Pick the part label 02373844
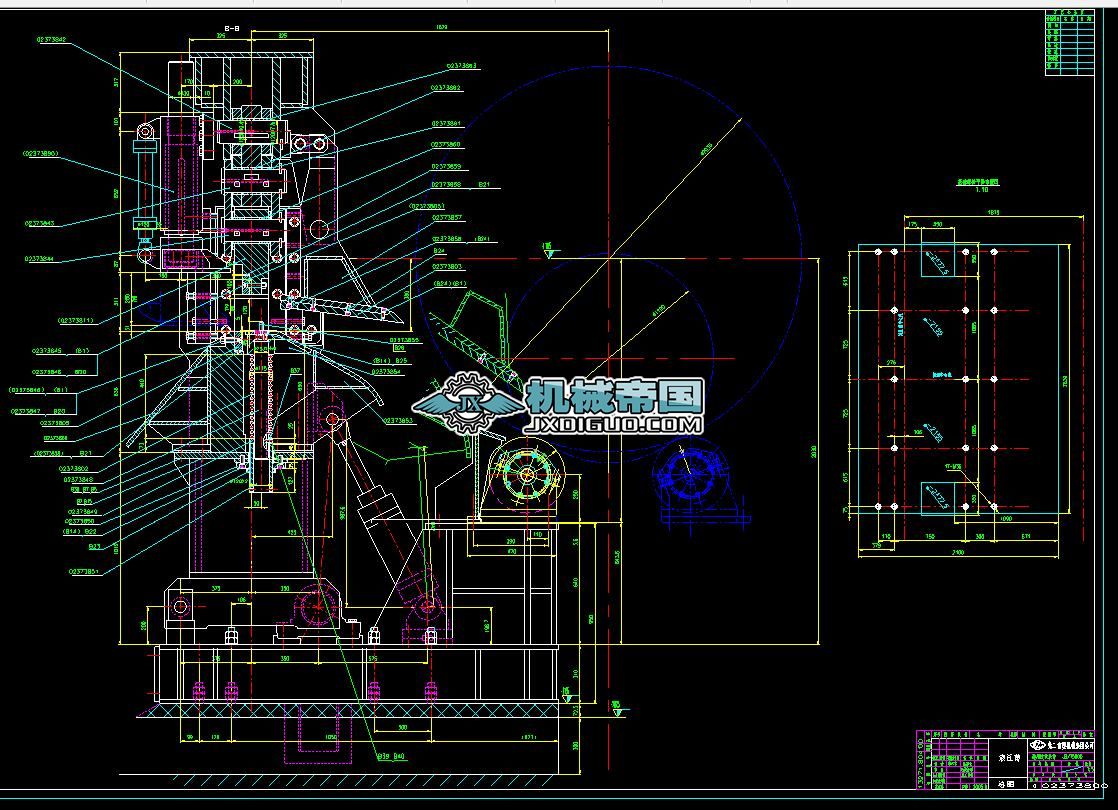The height and width of the screenshot is (810, 1118). click(x=39, y=259)
